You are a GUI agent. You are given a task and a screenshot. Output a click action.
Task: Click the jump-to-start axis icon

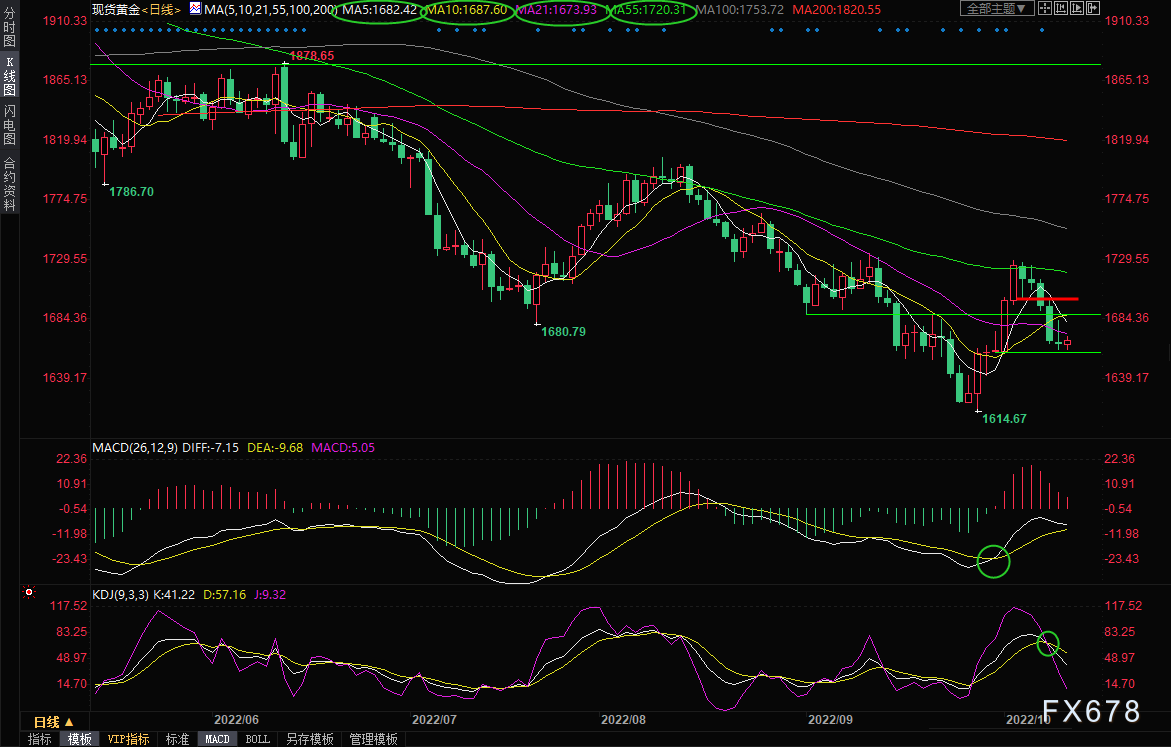[x=1060, y=8]
